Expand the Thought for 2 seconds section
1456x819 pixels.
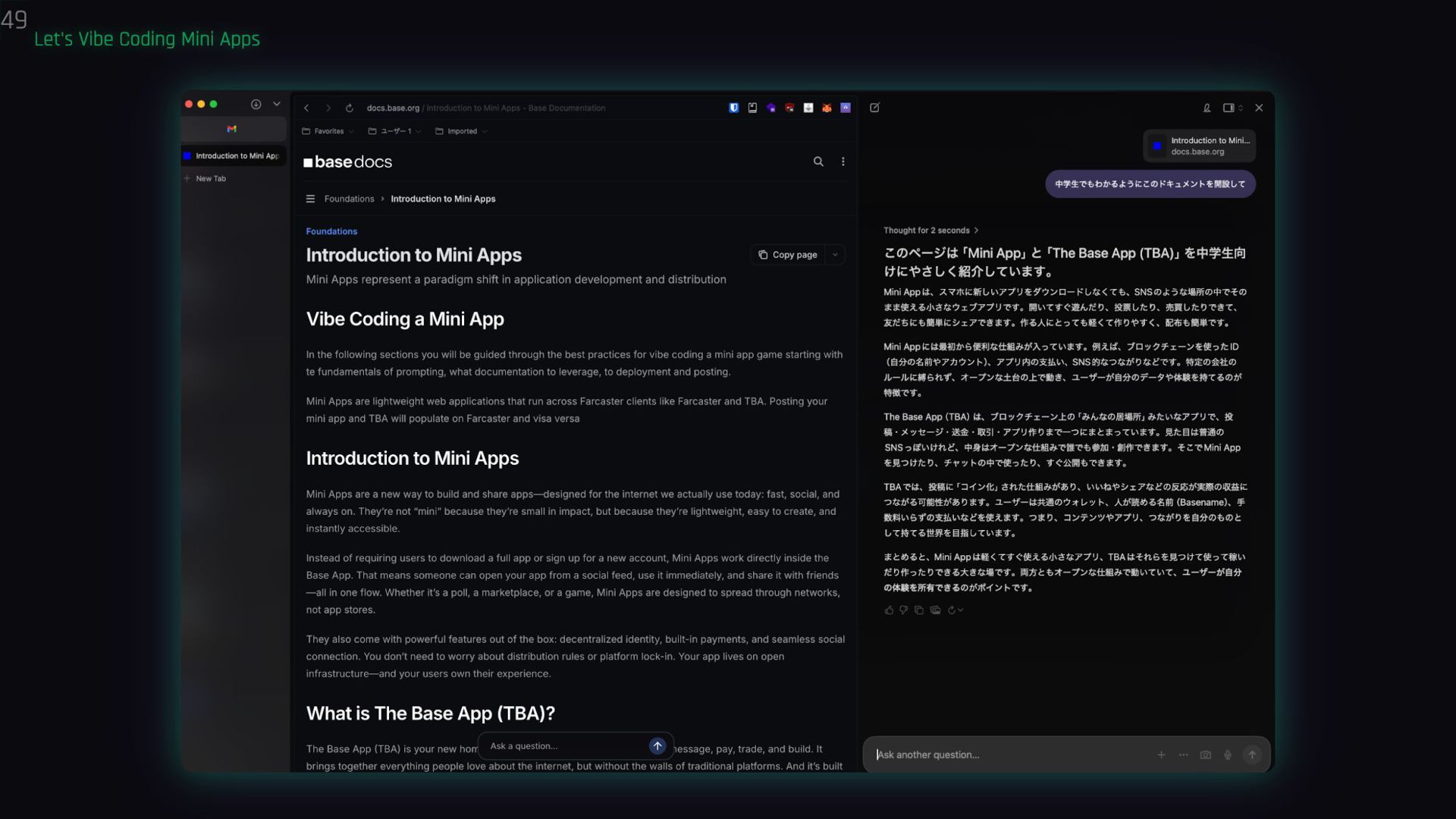tap(930, 231)
